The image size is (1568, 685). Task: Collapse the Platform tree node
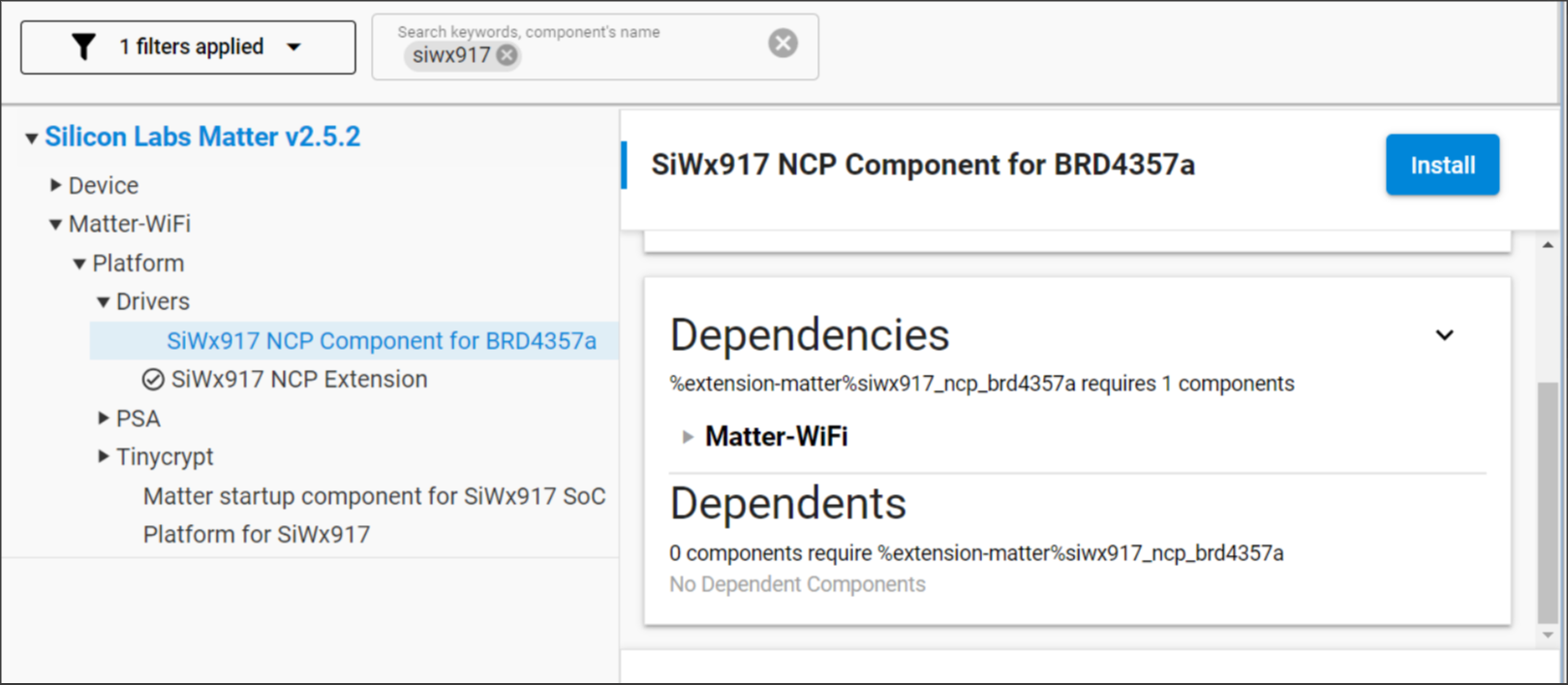pos(79,264)
